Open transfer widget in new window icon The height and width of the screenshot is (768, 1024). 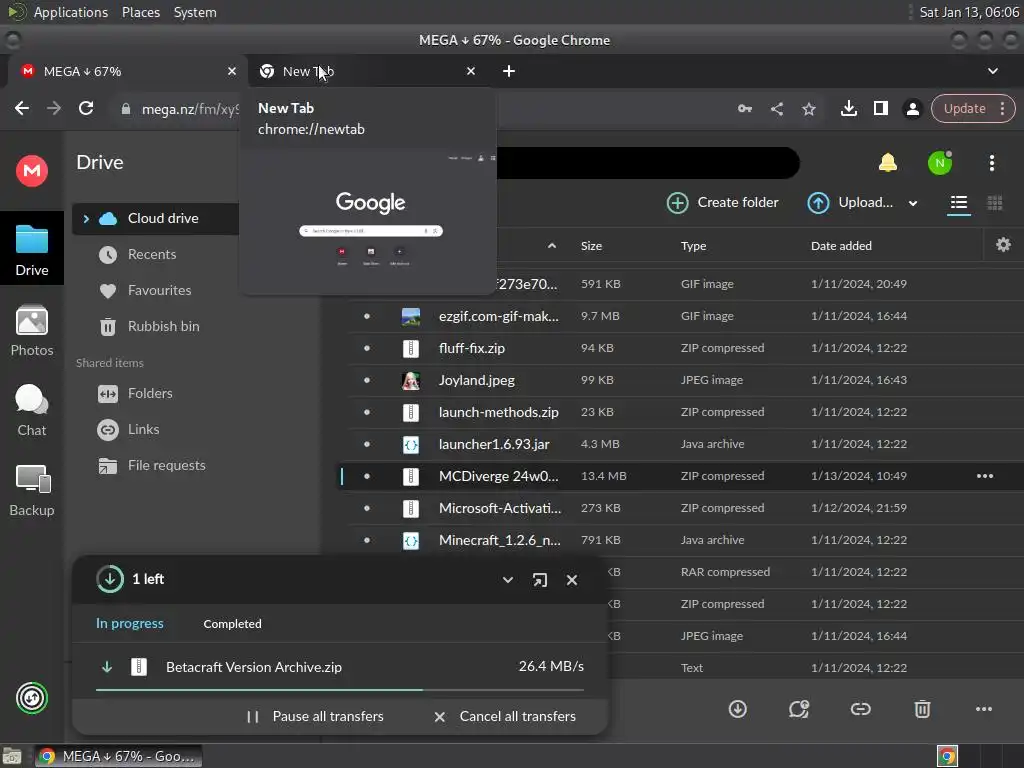pyautogui.click(x=539, y=580)
